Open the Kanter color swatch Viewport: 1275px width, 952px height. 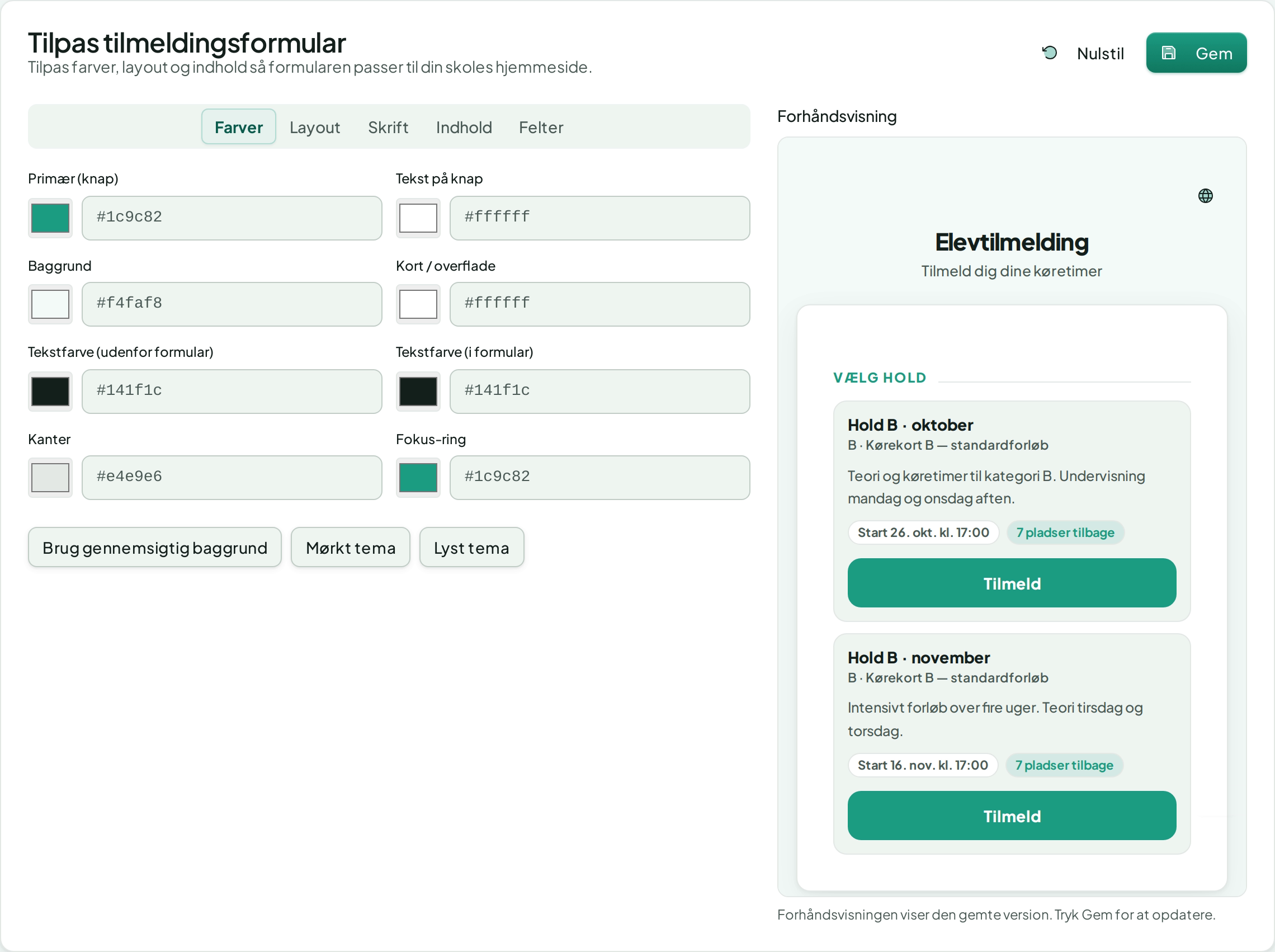[x=50, y=478]
